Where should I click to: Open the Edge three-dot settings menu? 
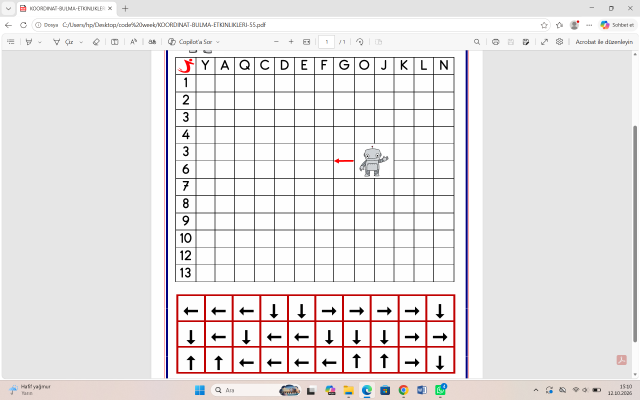point(589,25)
